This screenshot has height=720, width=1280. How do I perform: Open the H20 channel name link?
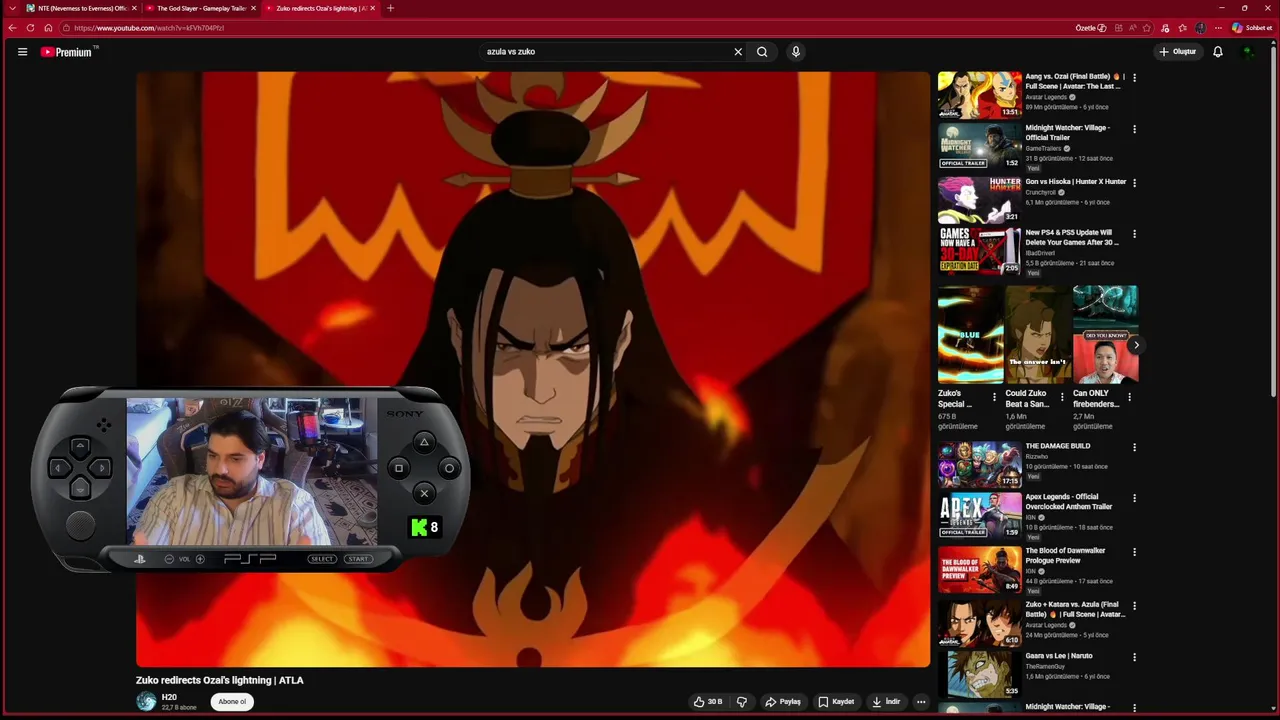169,697
